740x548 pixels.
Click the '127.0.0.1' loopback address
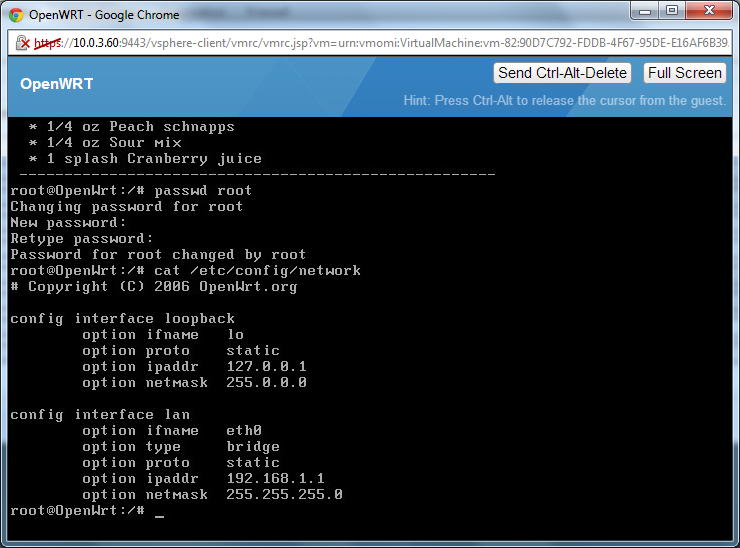coord(267,366)
